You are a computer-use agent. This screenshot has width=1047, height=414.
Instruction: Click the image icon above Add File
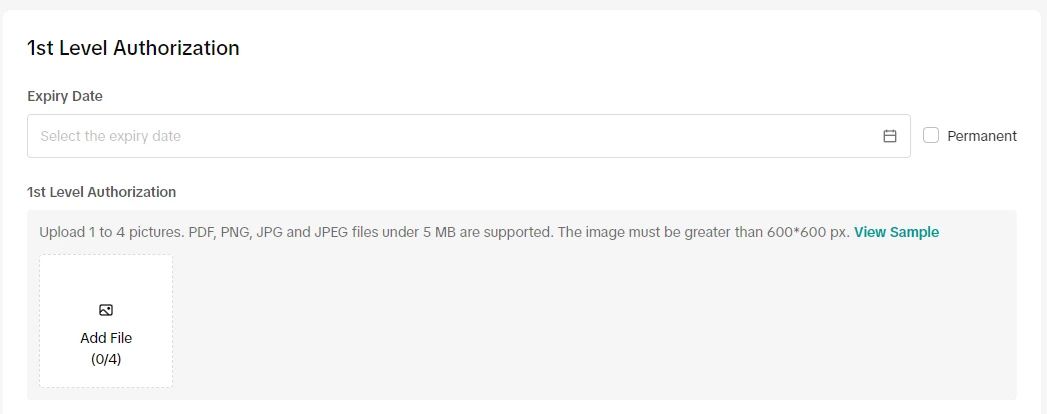coord(106,310)
